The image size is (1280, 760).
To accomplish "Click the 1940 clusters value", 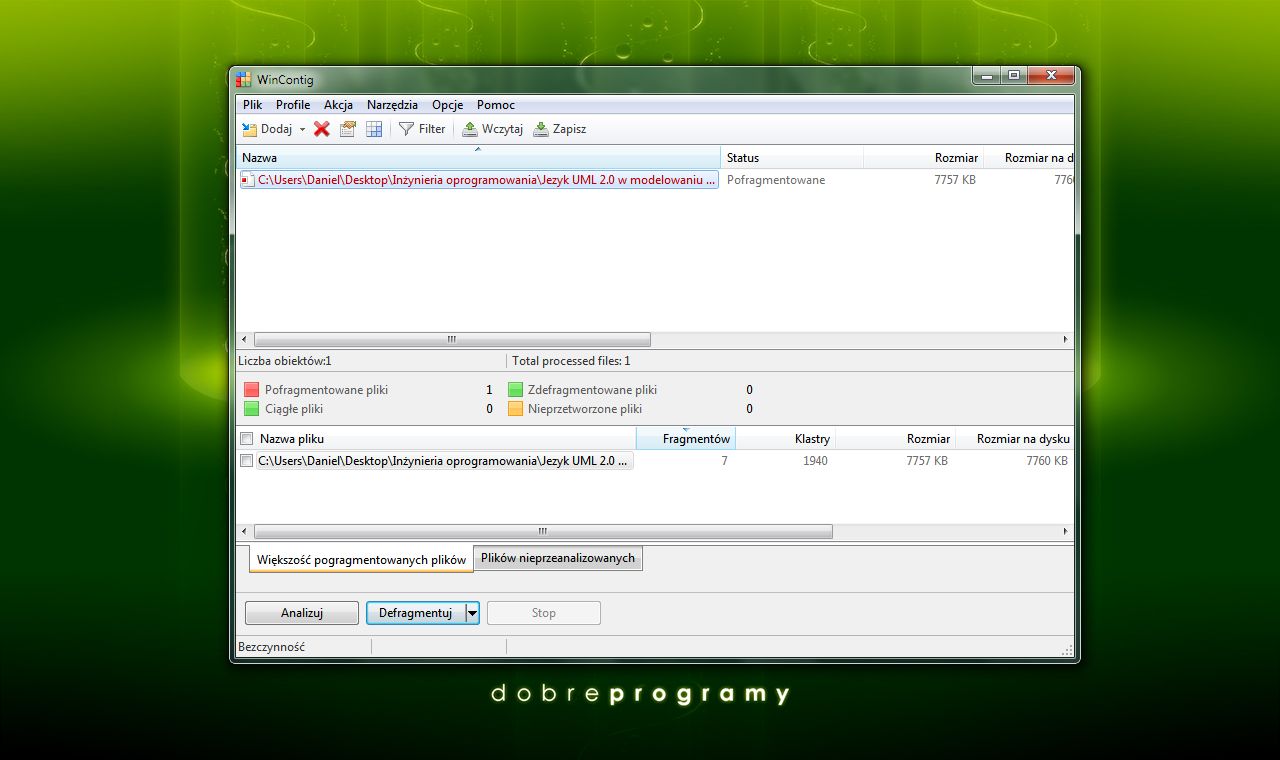I will (x=815, y=461).
